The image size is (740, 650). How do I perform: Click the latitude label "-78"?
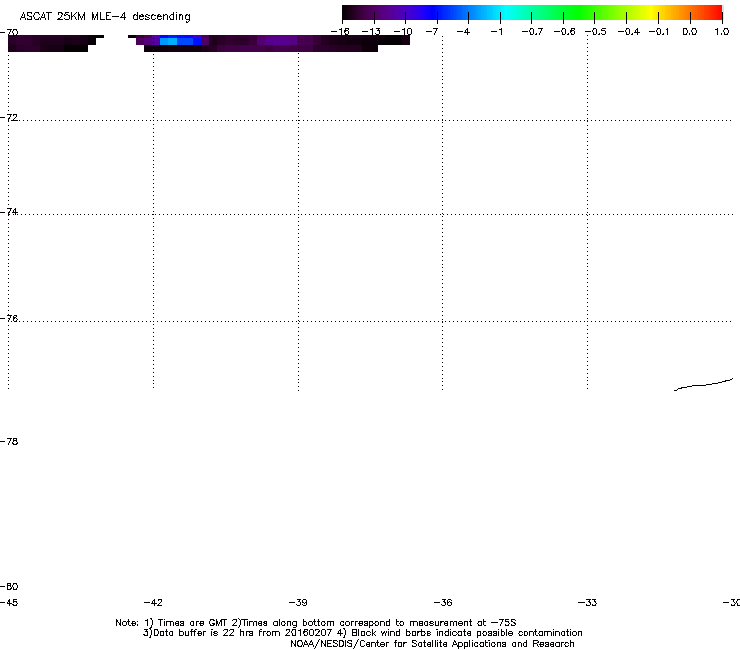tap(9, 441)
